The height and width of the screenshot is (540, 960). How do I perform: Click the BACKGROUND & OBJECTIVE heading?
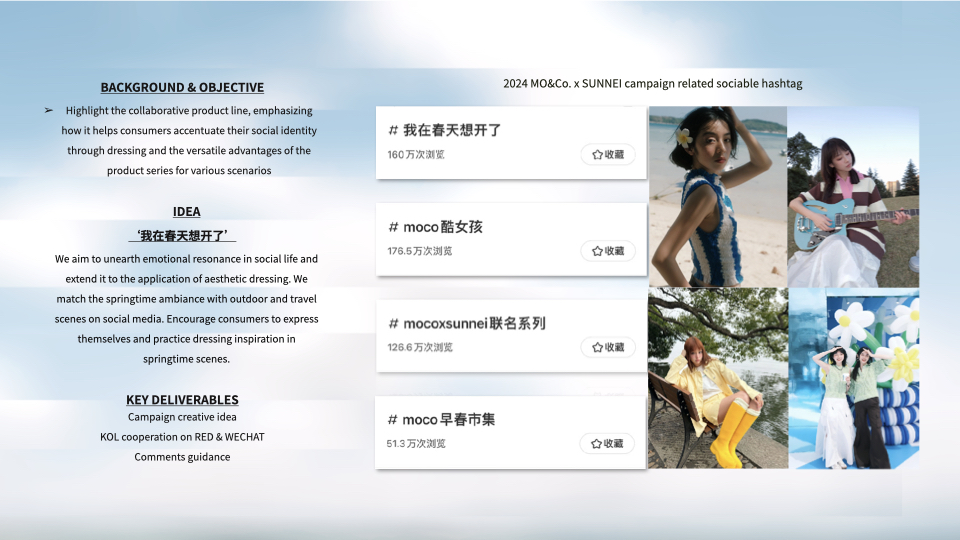pos(182,87)
